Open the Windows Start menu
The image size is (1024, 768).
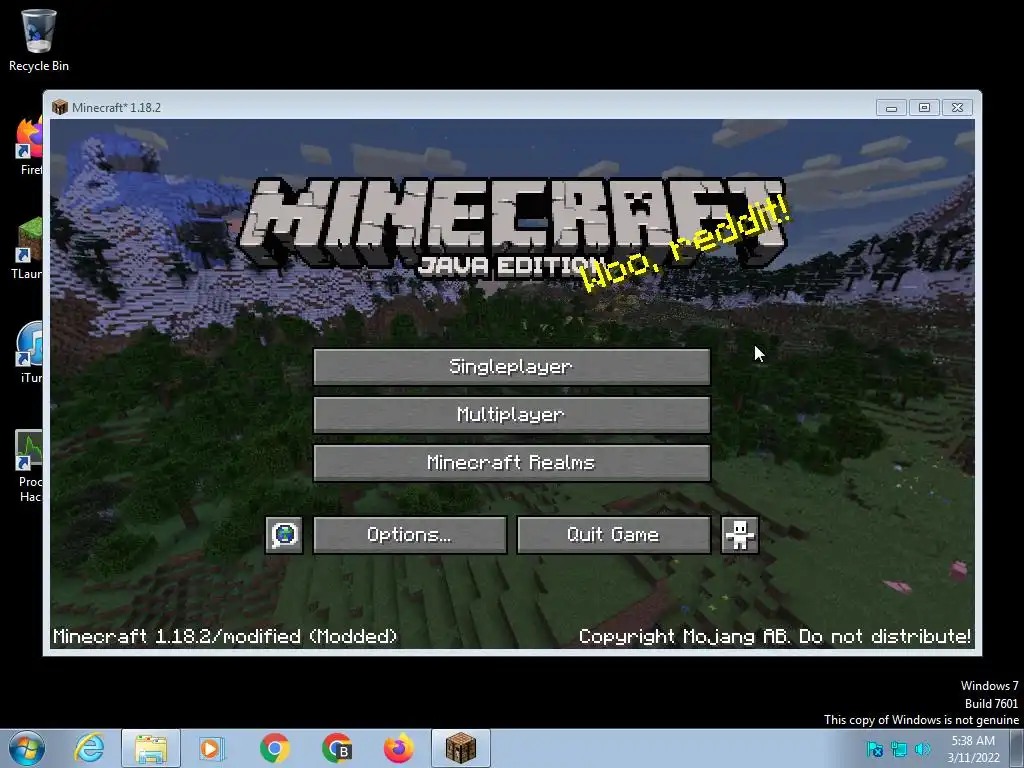pos(27,748)
